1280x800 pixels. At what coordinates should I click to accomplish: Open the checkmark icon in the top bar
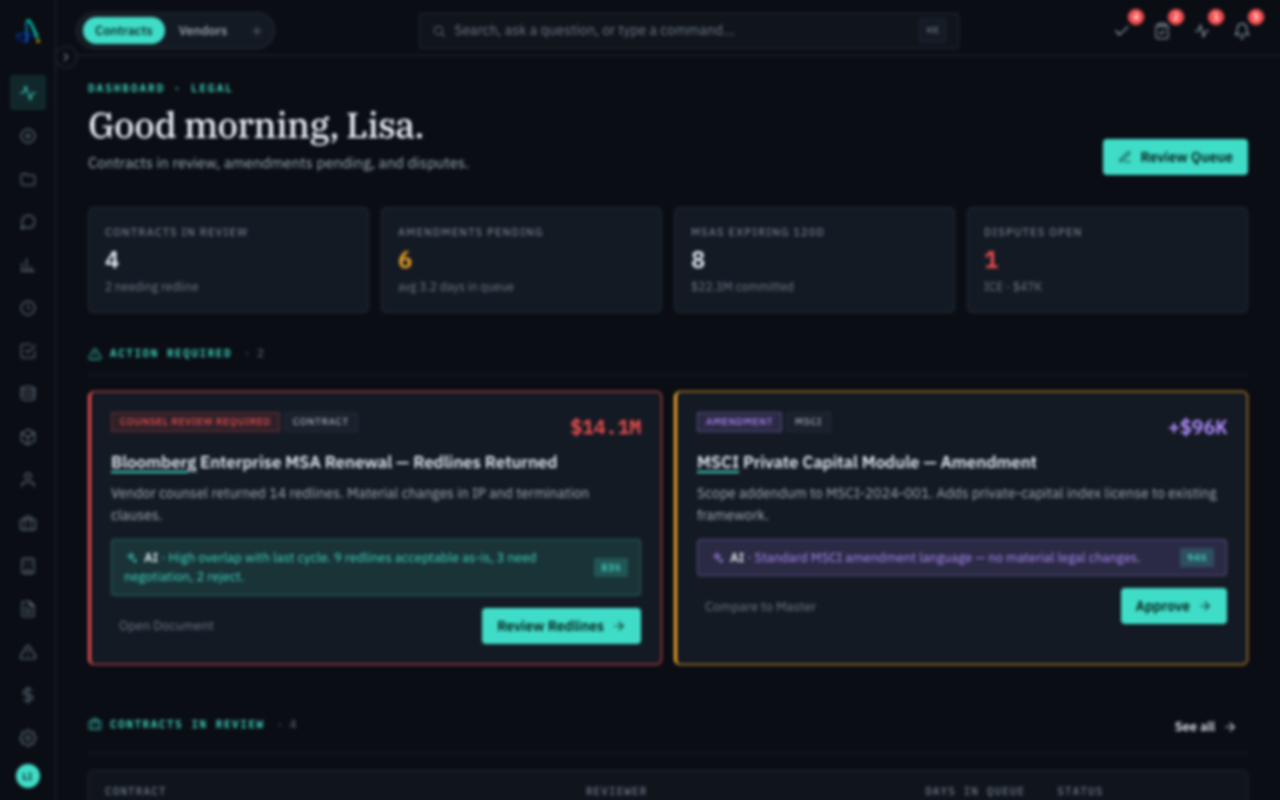click(x=1122, y=31)
